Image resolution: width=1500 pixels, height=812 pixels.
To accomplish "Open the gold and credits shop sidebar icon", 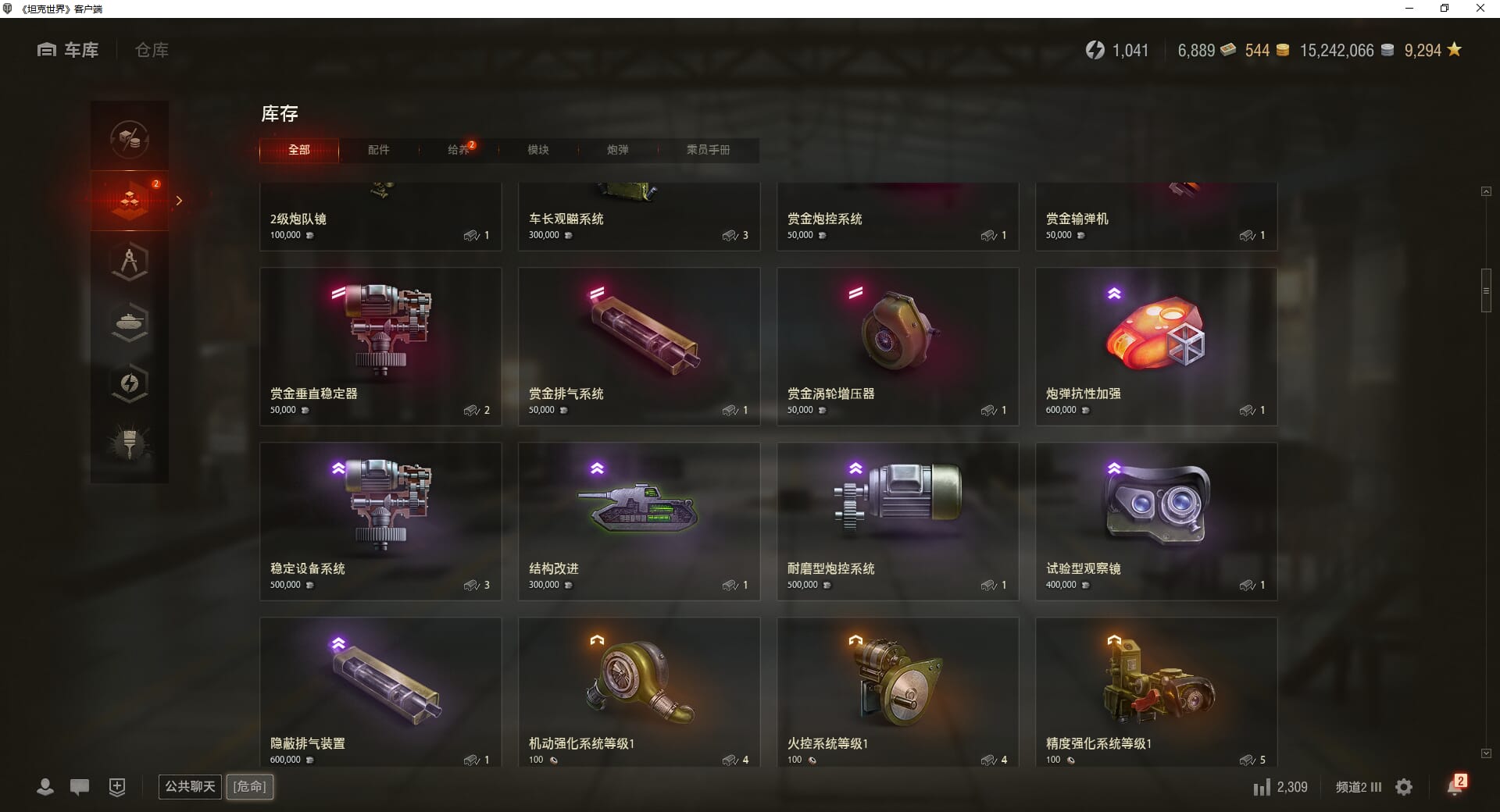I will pyautogui.click(x=130, y=140).
